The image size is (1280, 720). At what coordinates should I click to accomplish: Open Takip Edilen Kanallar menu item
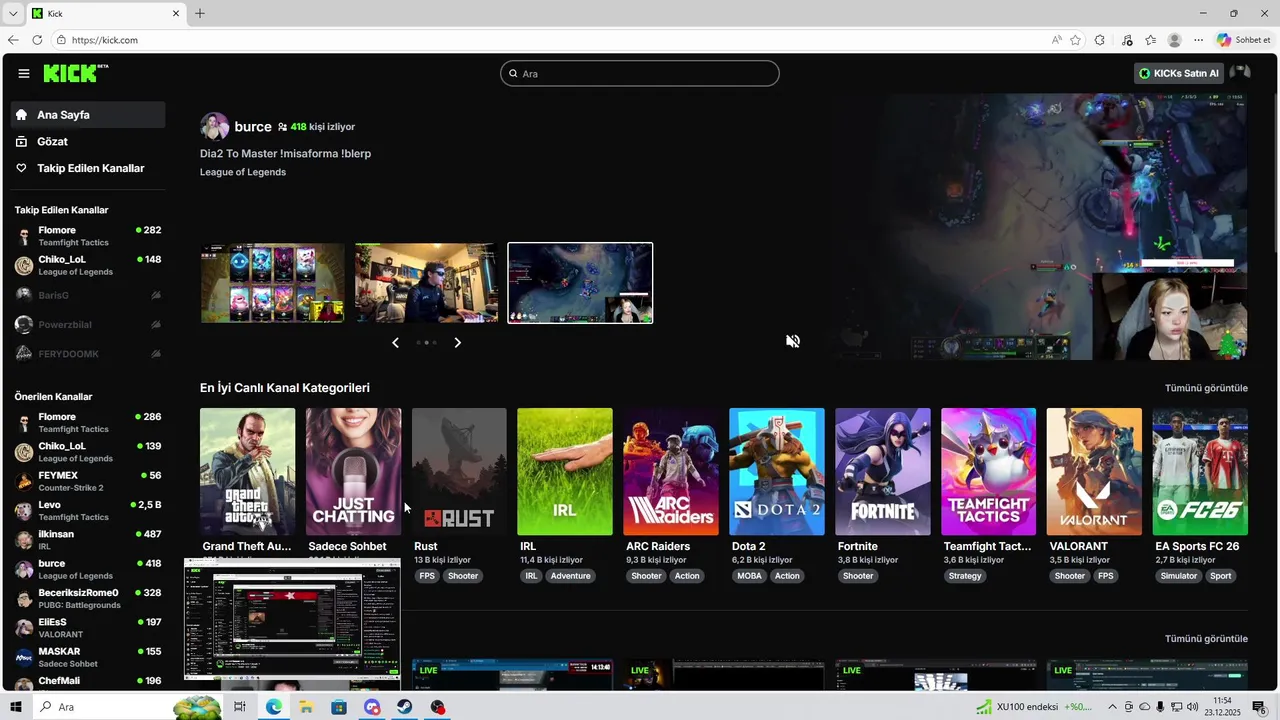88,168
